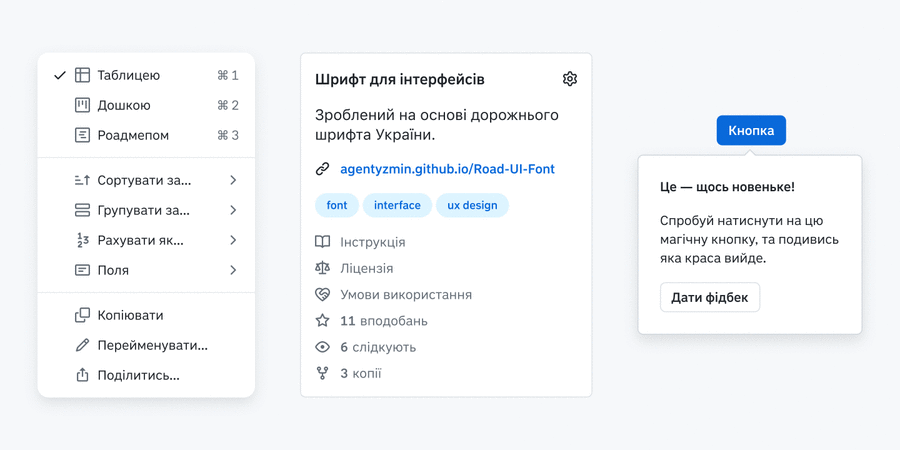Click the Дати фідбек button
The height and width of the screenshot is (450, 900).
click(x=709, y=297)
